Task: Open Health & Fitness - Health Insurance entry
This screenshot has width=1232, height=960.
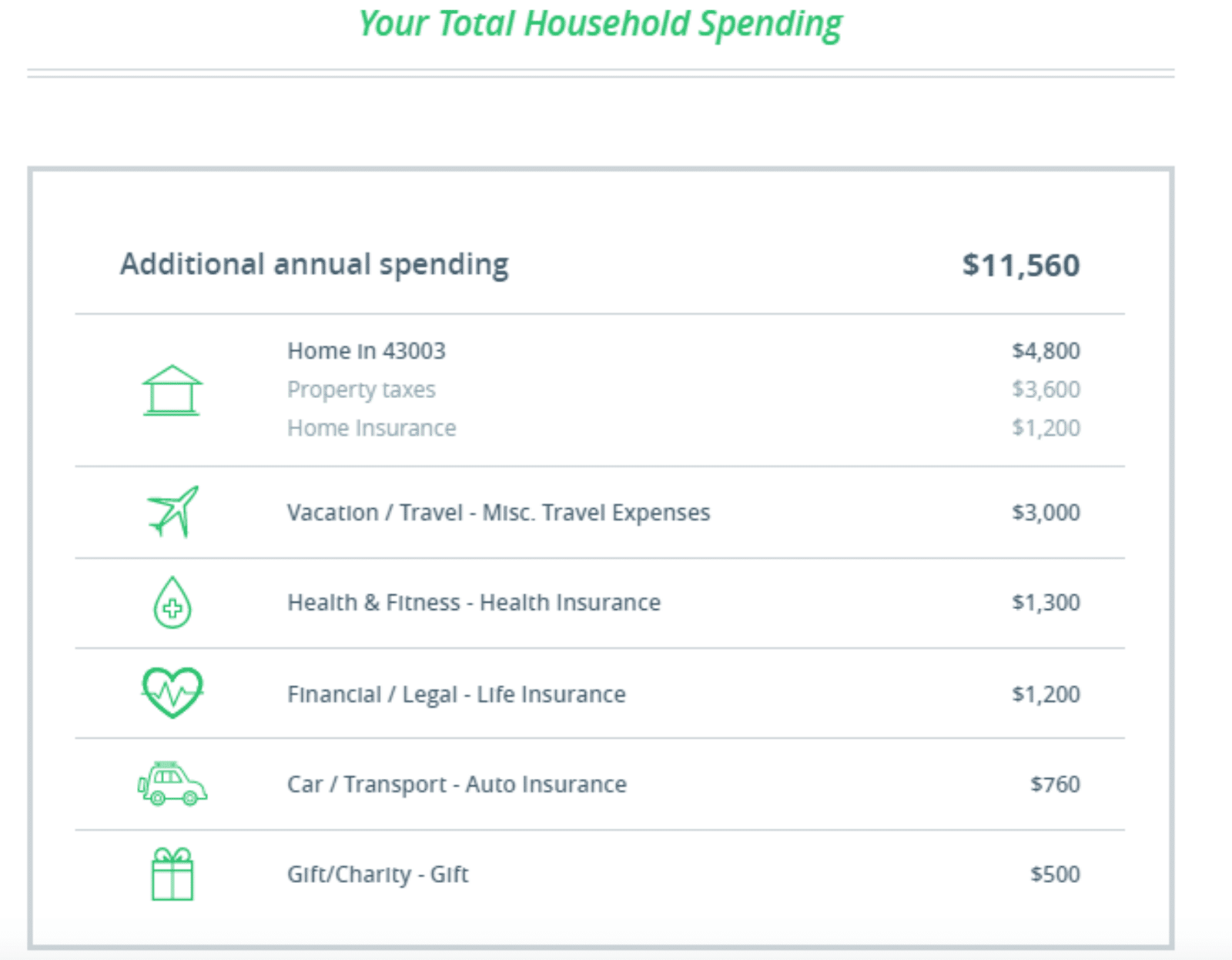Action: (474, 603)
